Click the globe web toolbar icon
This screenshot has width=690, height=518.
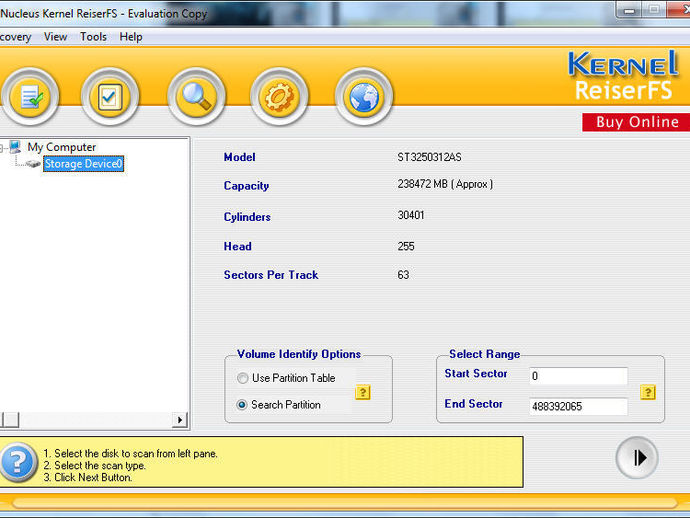tap(363, 97)
